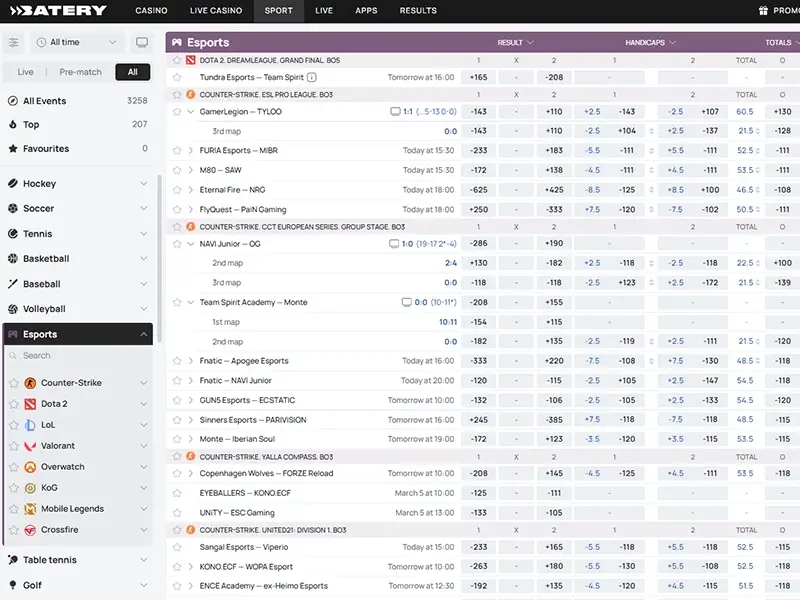Click the Soccer ball icon
Viewport: 800px width, 600px height.
[x=13, y=209]
